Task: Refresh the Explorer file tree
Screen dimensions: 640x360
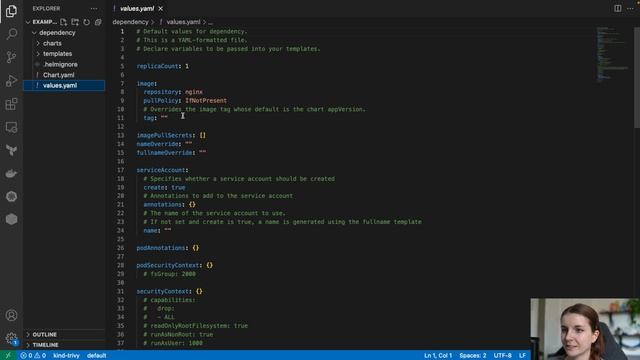Action: pos(86,22)
